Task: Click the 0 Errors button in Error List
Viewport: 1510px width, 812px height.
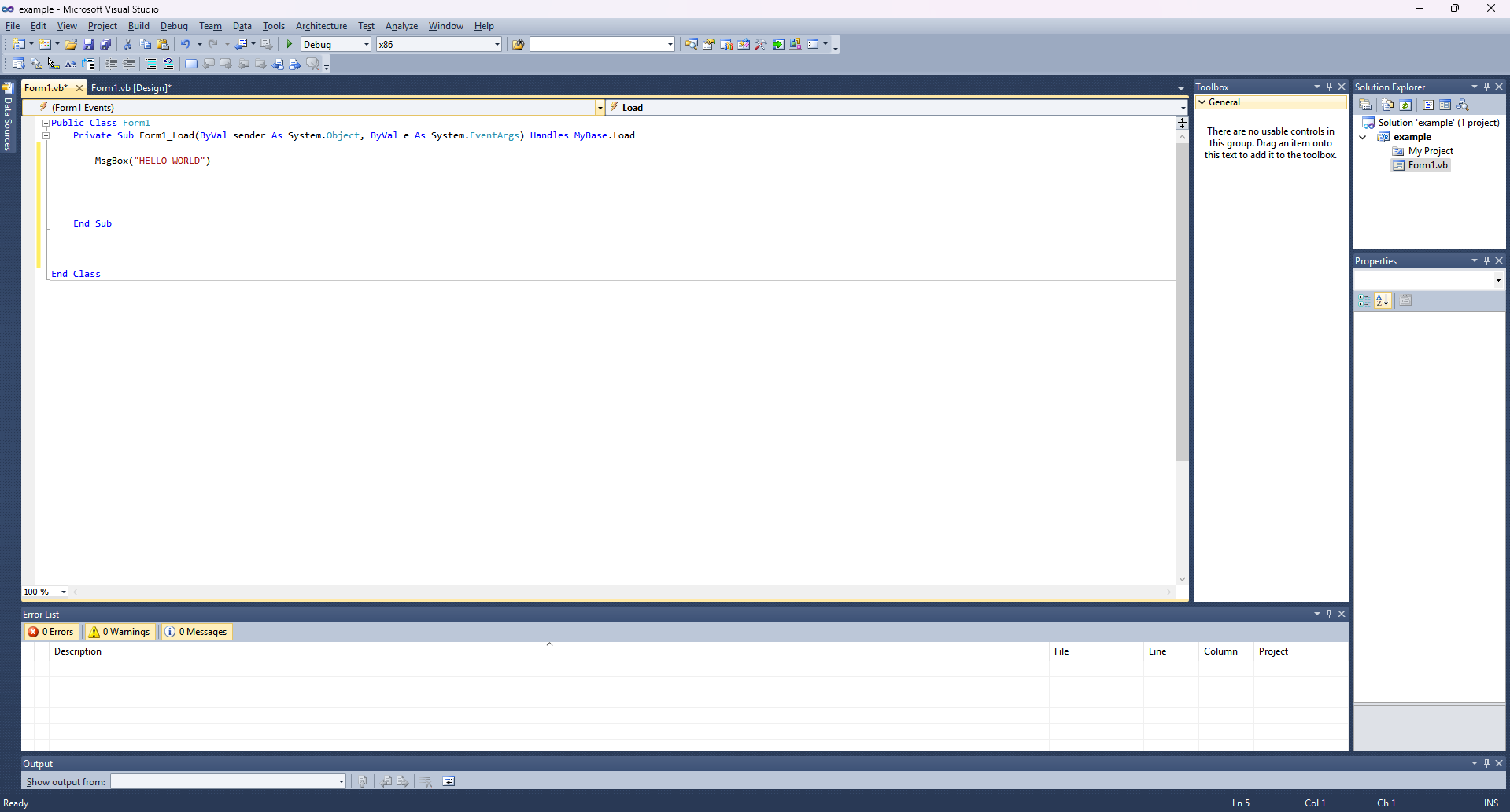Action: [x=51, y=631]
